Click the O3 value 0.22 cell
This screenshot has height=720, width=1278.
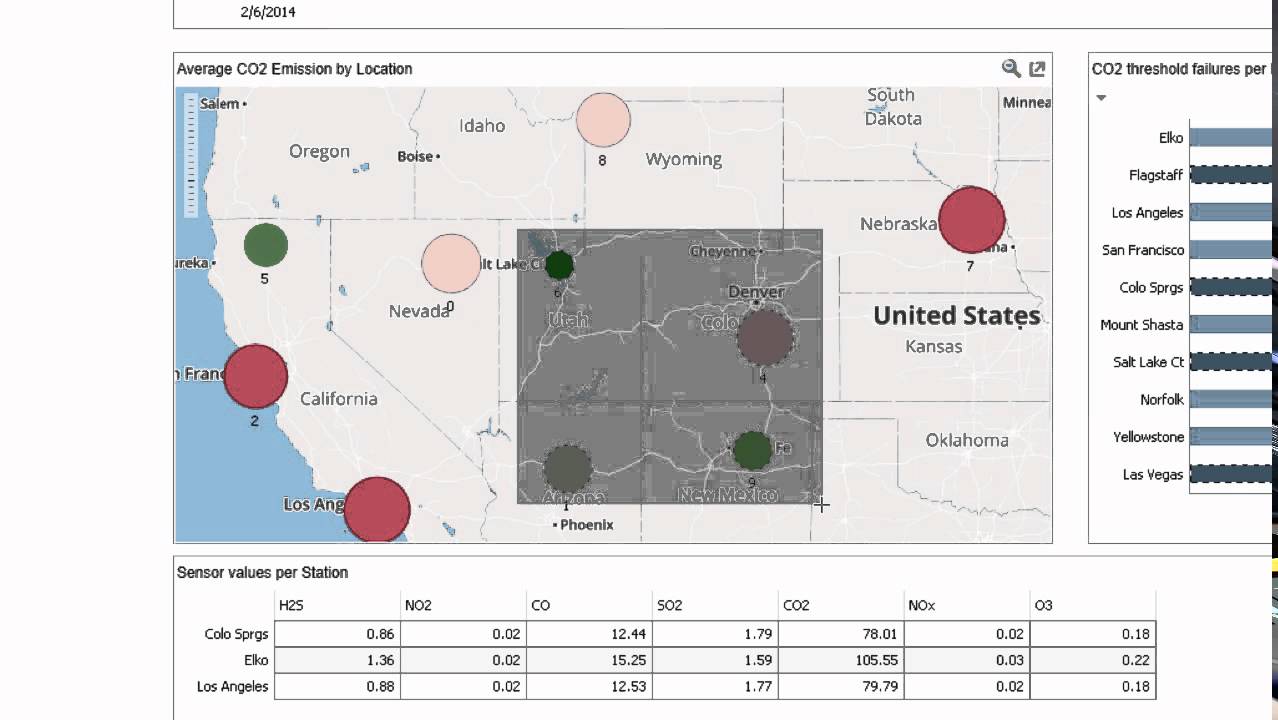pyautogui.click(x=1093, y=660)
